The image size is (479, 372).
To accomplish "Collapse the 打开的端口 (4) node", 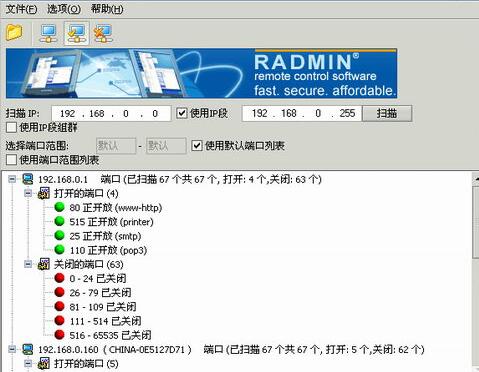I will (28, 193).
